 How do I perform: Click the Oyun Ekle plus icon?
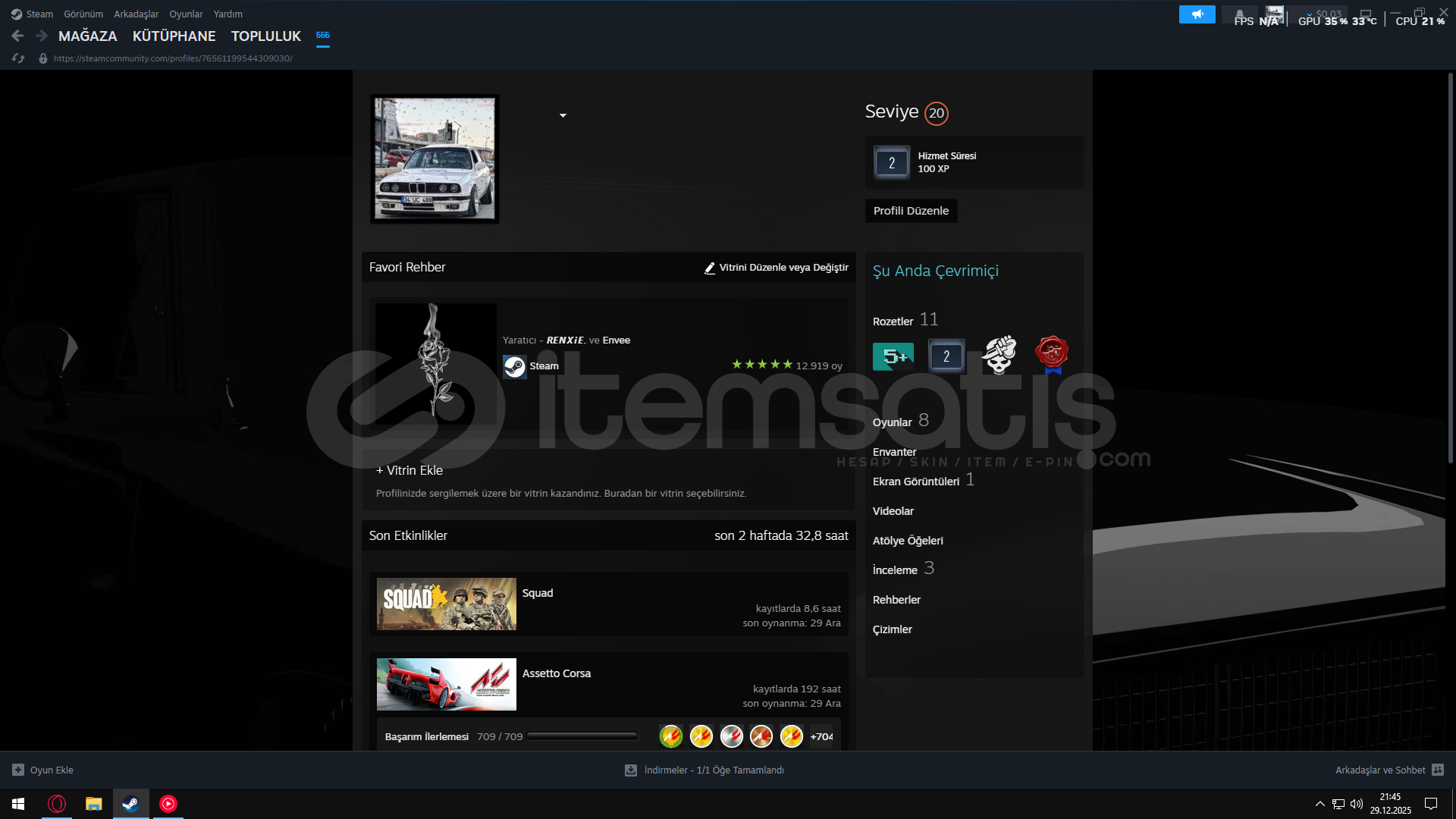point(18,770)
